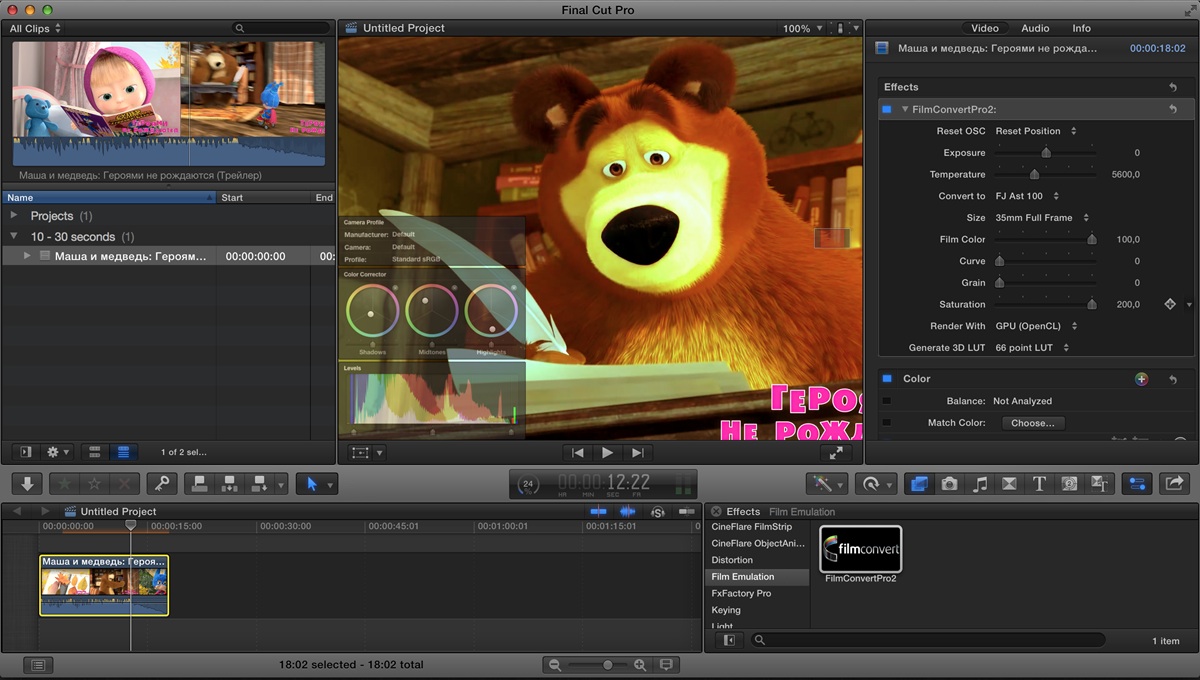Viewport: 1200px width, 680px height.
Task: Click the Share project export icon
Action: tap(1174, 483)
